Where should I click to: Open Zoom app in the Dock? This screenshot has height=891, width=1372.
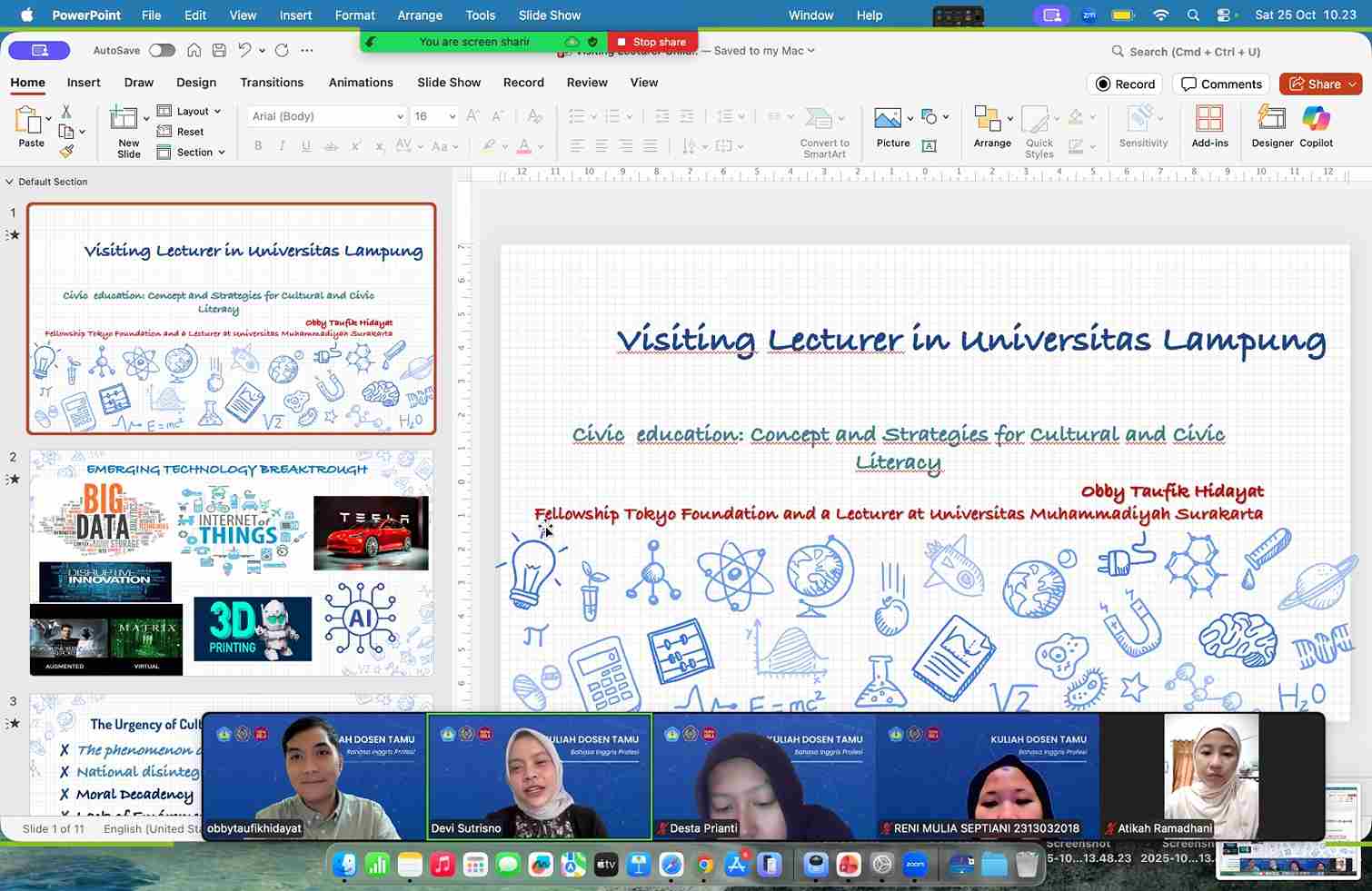tap(915, 865)
